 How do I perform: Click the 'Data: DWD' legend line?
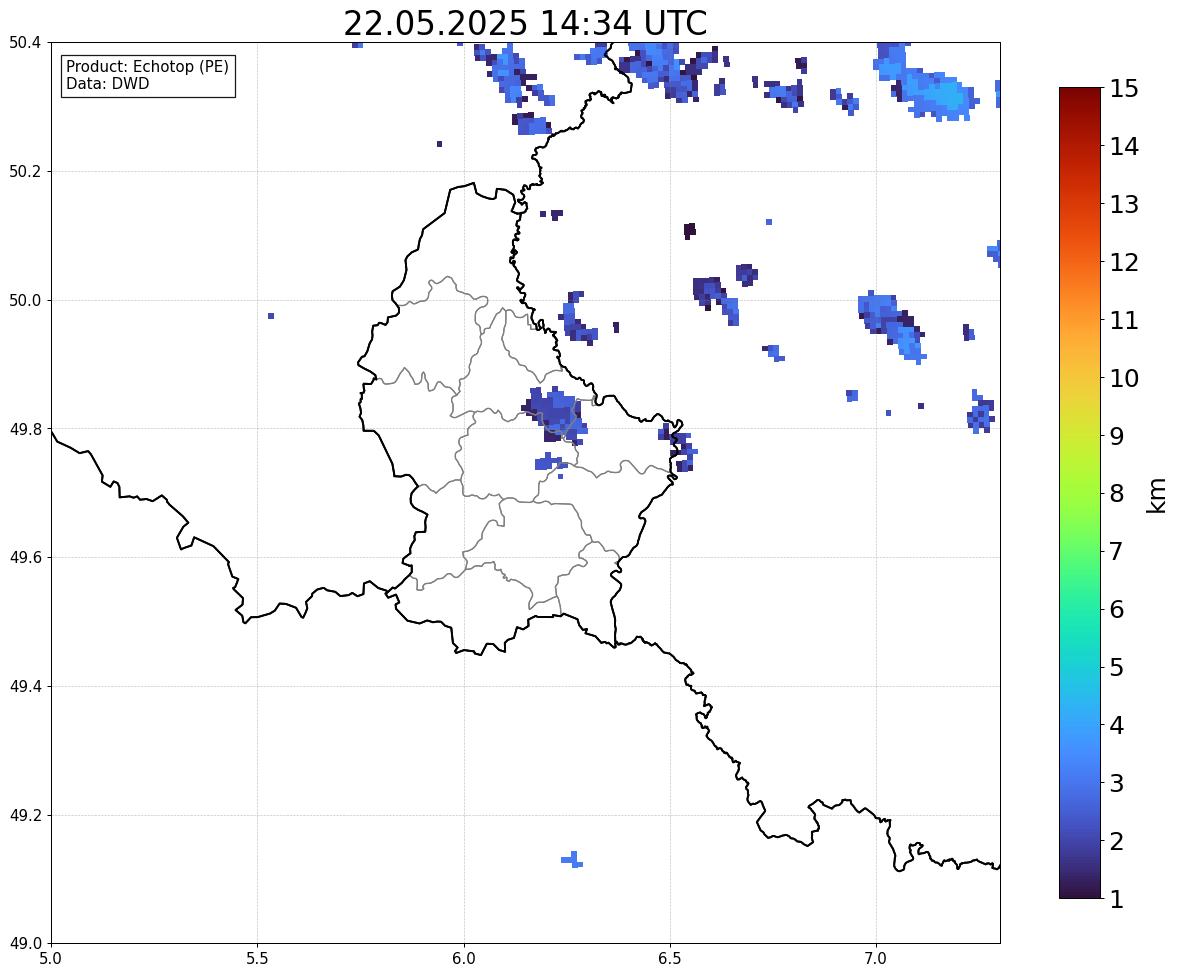(107, 83)
